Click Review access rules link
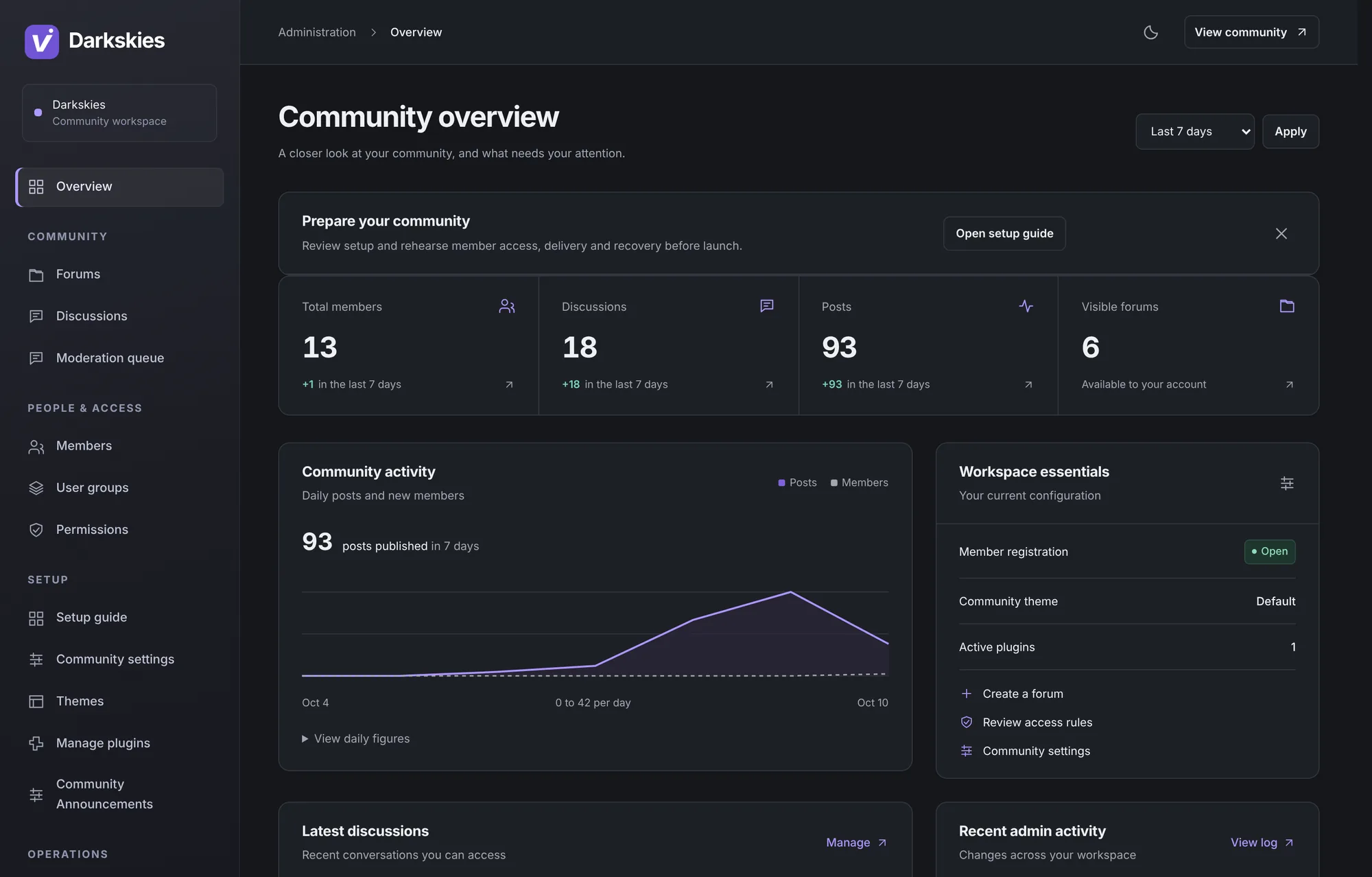This screenshot has height=877, width=1372. click(1026, 723)
